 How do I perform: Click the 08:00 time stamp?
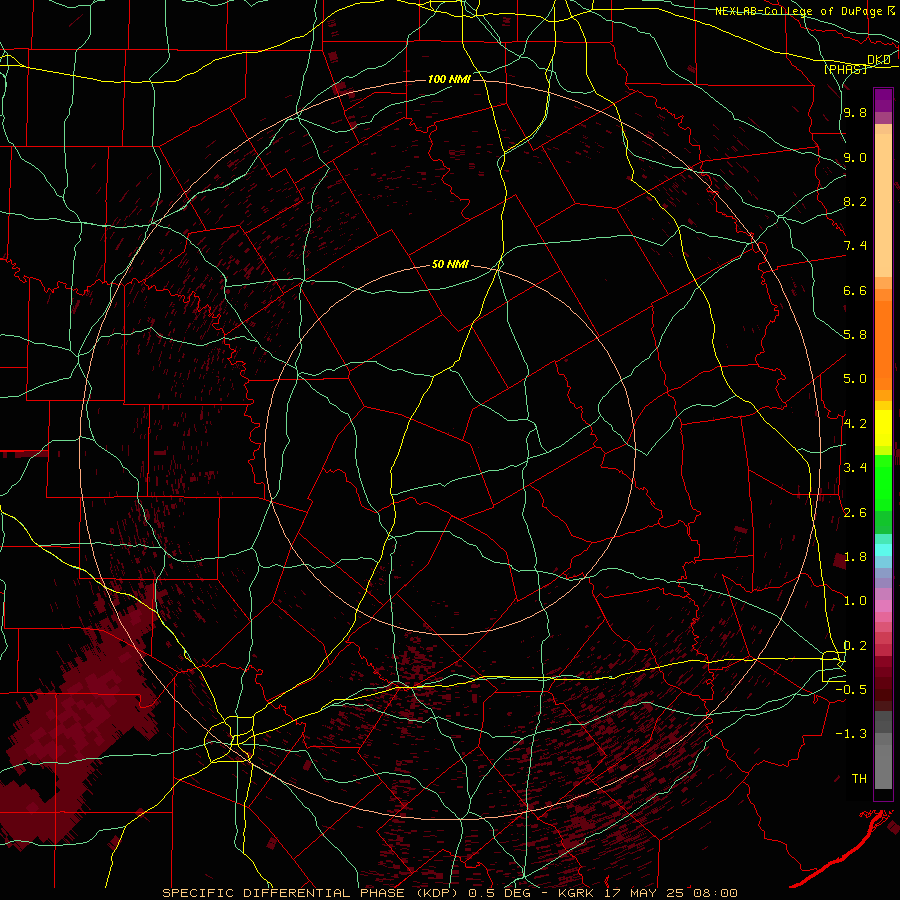point(715,893)
